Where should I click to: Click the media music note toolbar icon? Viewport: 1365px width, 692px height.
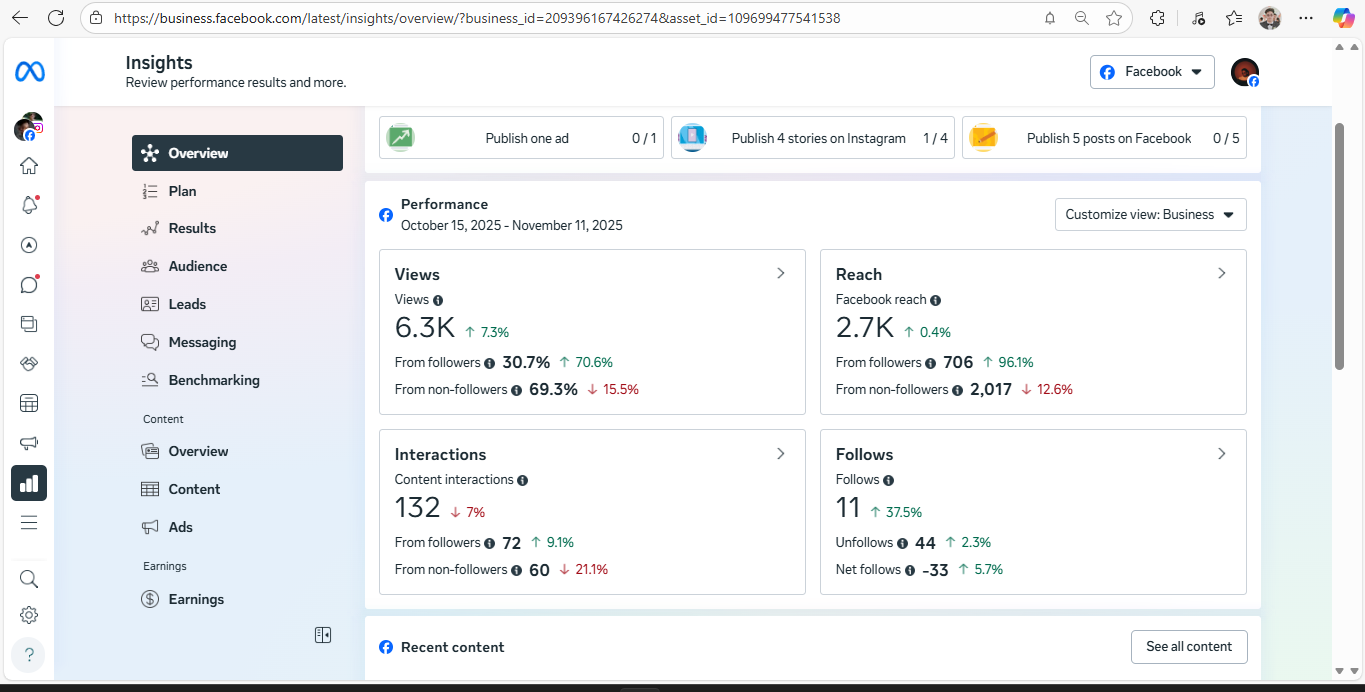tap(1199, 18)
